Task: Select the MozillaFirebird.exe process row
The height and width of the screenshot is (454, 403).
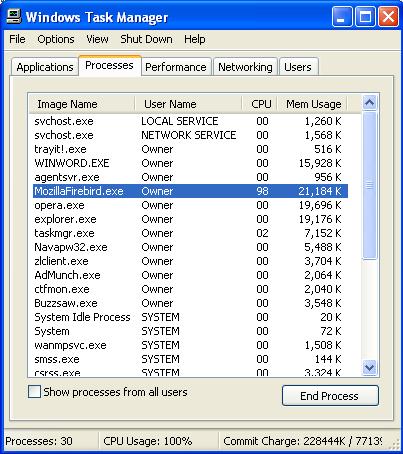Action: click(190, 191)
